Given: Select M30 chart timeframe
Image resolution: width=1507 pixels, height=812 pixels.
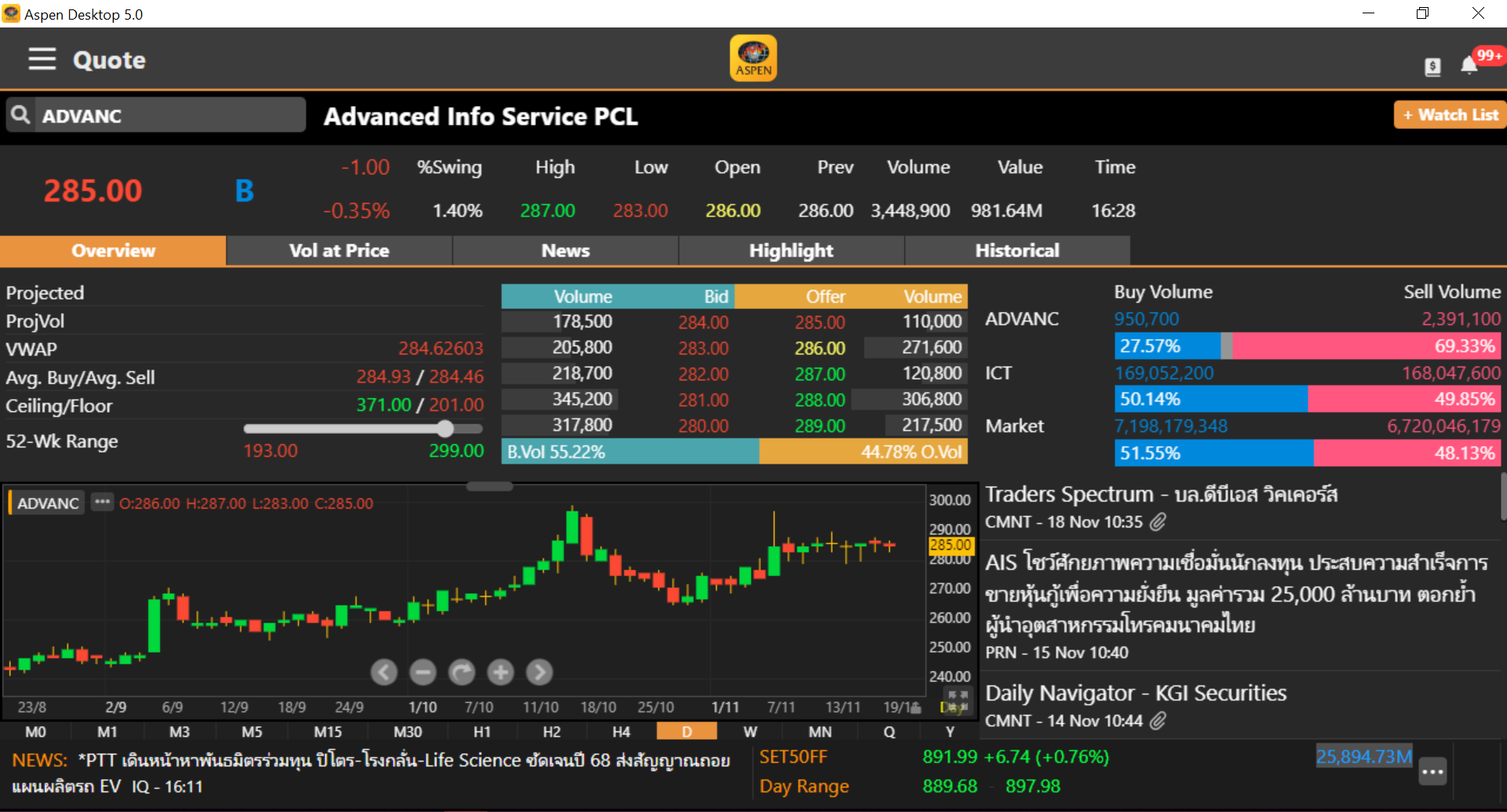Looking at the screenshot, I should (407, 731).
